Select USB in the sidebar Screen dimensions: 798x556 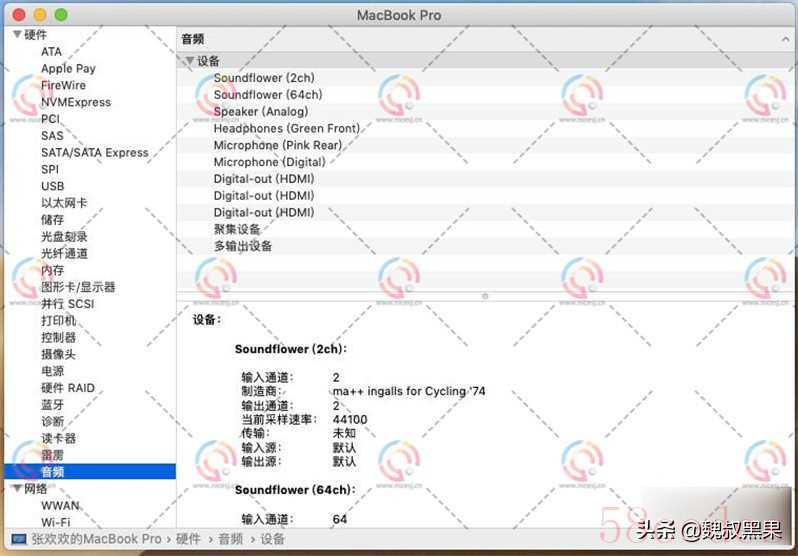52,186
